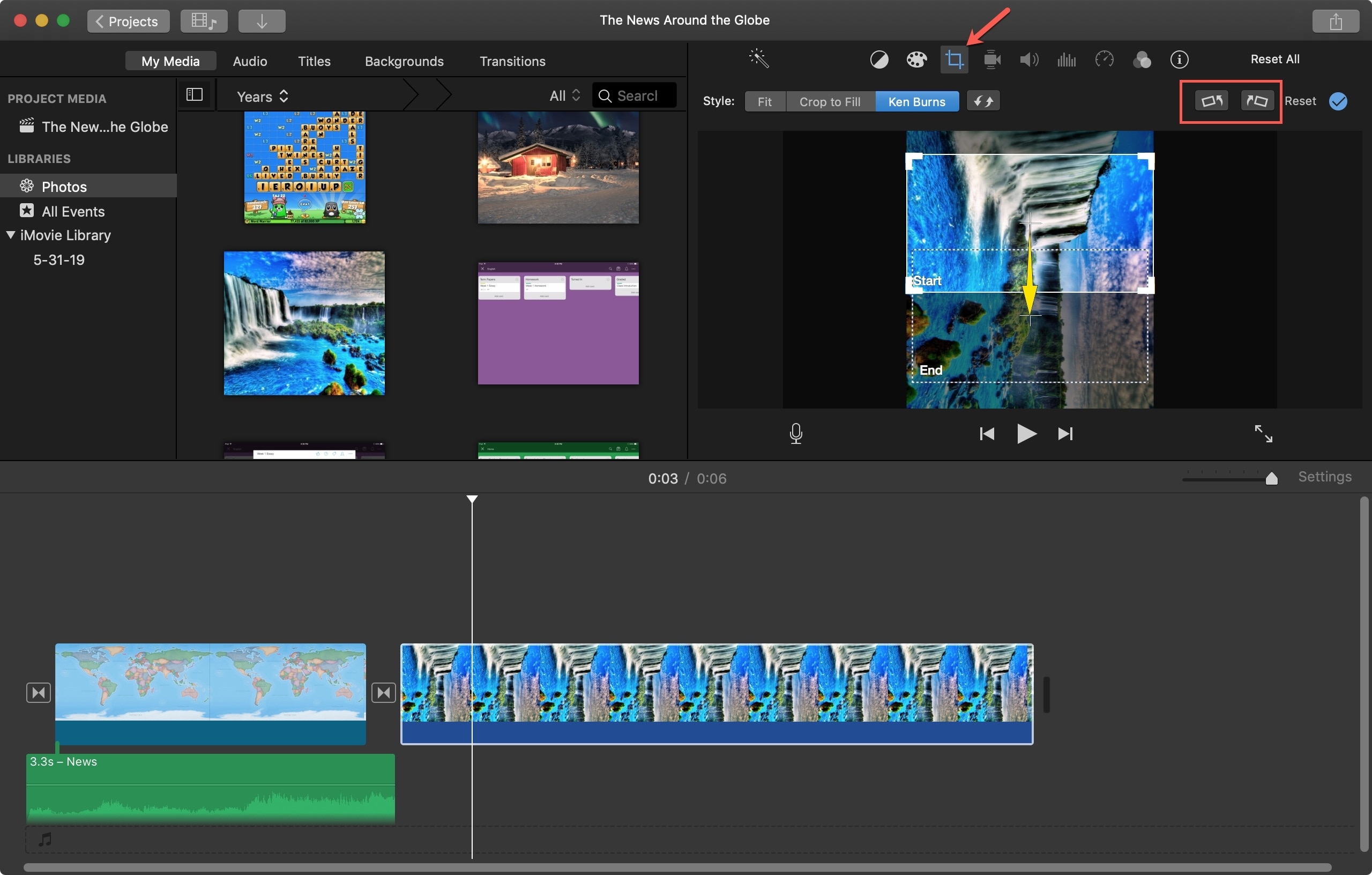Open the Years grouping dropdown

(x=262, y=97)
